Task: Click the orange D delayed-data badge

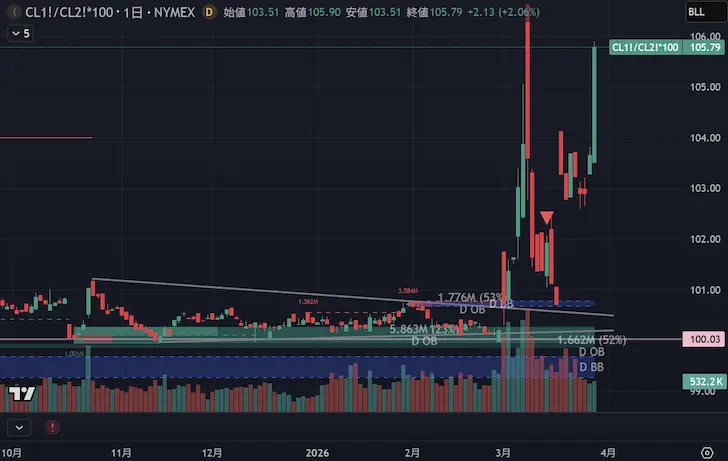Action: pos(208,12)
